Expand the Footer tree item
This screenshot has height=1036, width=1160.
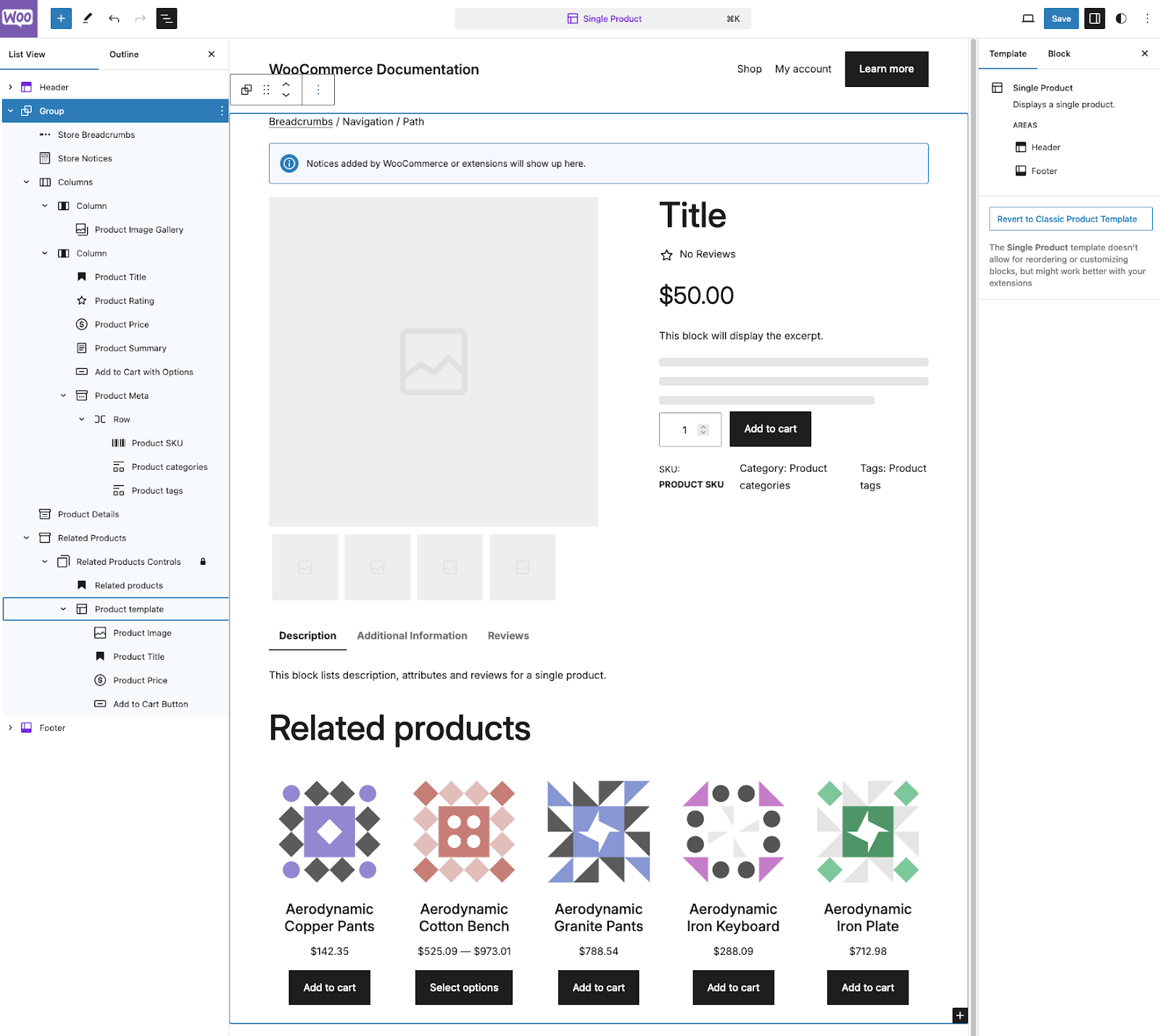10,727
